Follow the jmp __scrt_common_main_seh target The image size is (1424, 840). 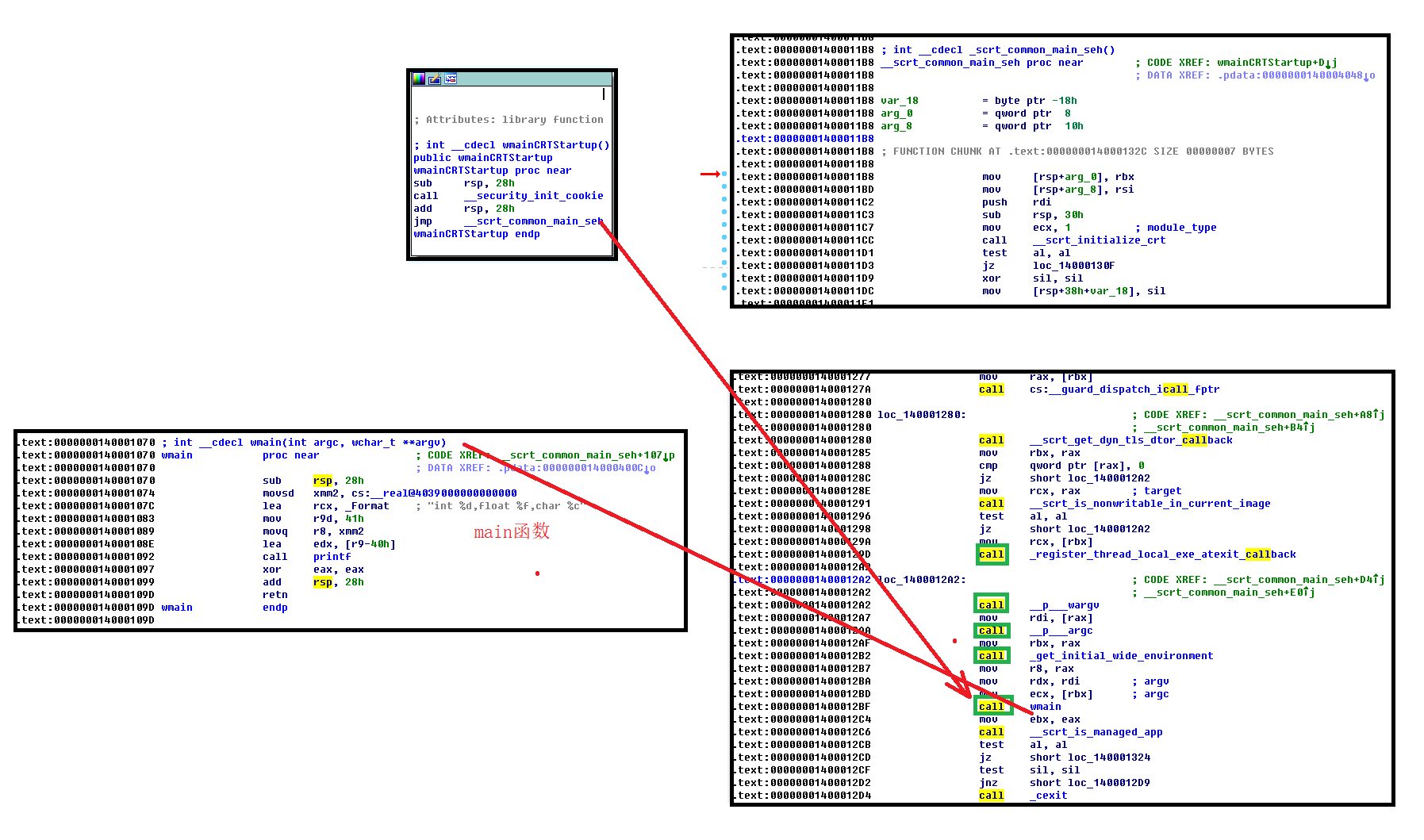tap(534, 221)
